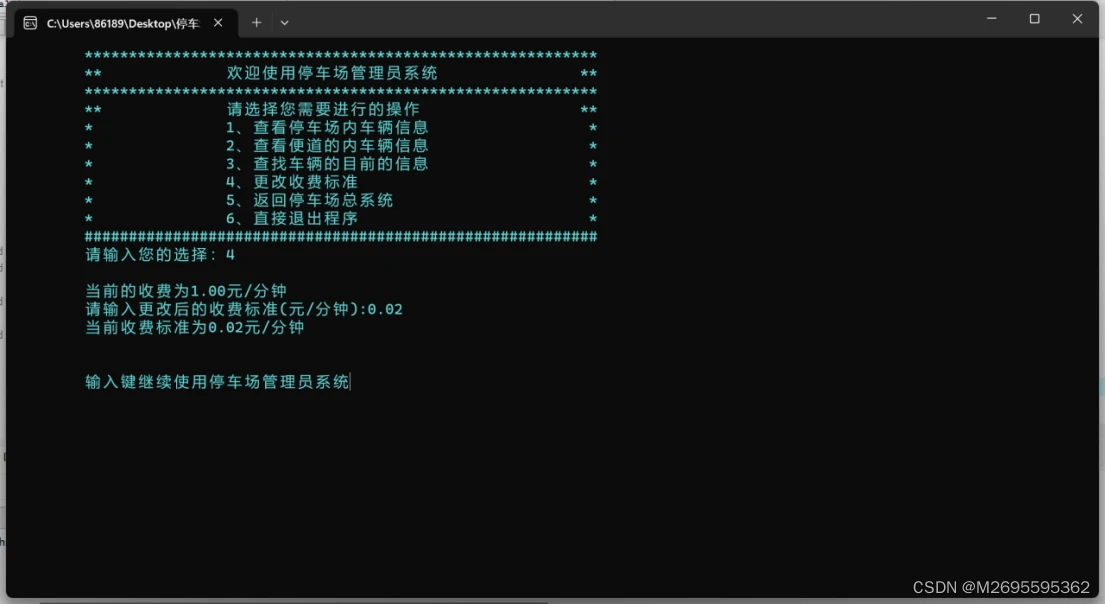Click the line 当前的收费为1.00元/分钟
This screenshot has height=604, width=1106.
coord(186,291)
